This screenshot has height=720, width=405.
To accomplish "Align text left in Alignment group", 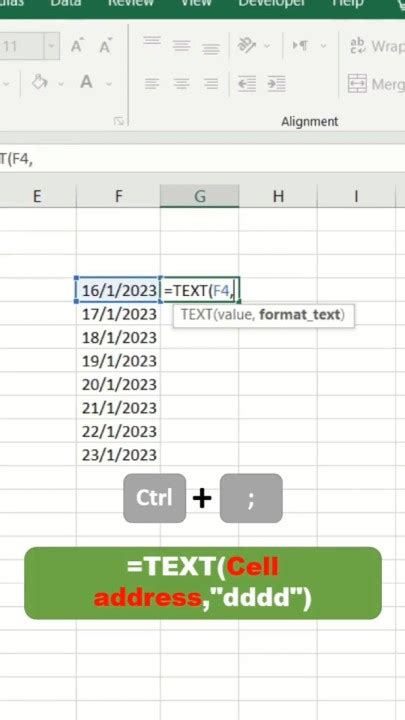I will pos(152,84).
